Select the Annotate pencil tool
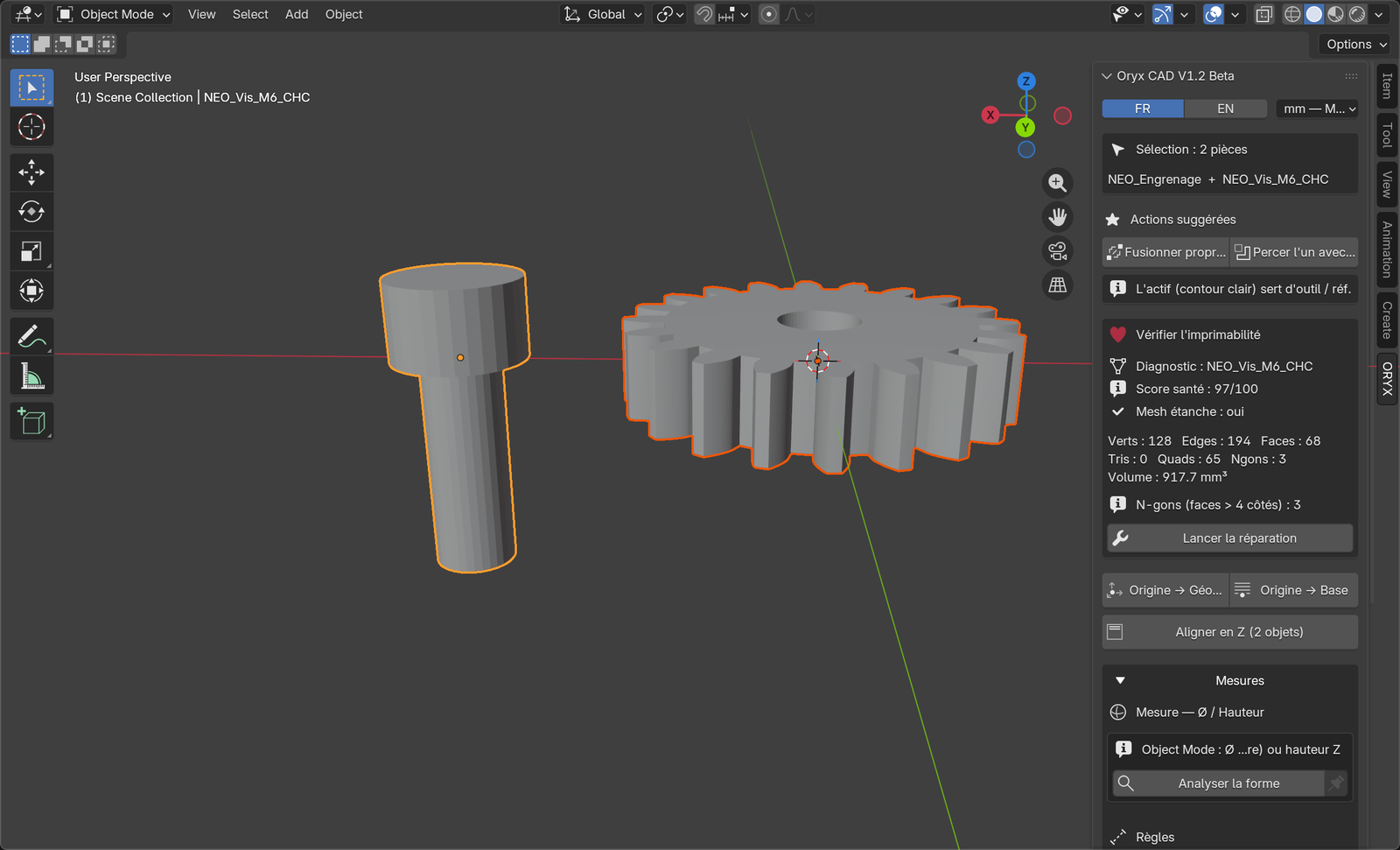The height and width of the screenshot is (850, 1400). [x=31, y=336]
